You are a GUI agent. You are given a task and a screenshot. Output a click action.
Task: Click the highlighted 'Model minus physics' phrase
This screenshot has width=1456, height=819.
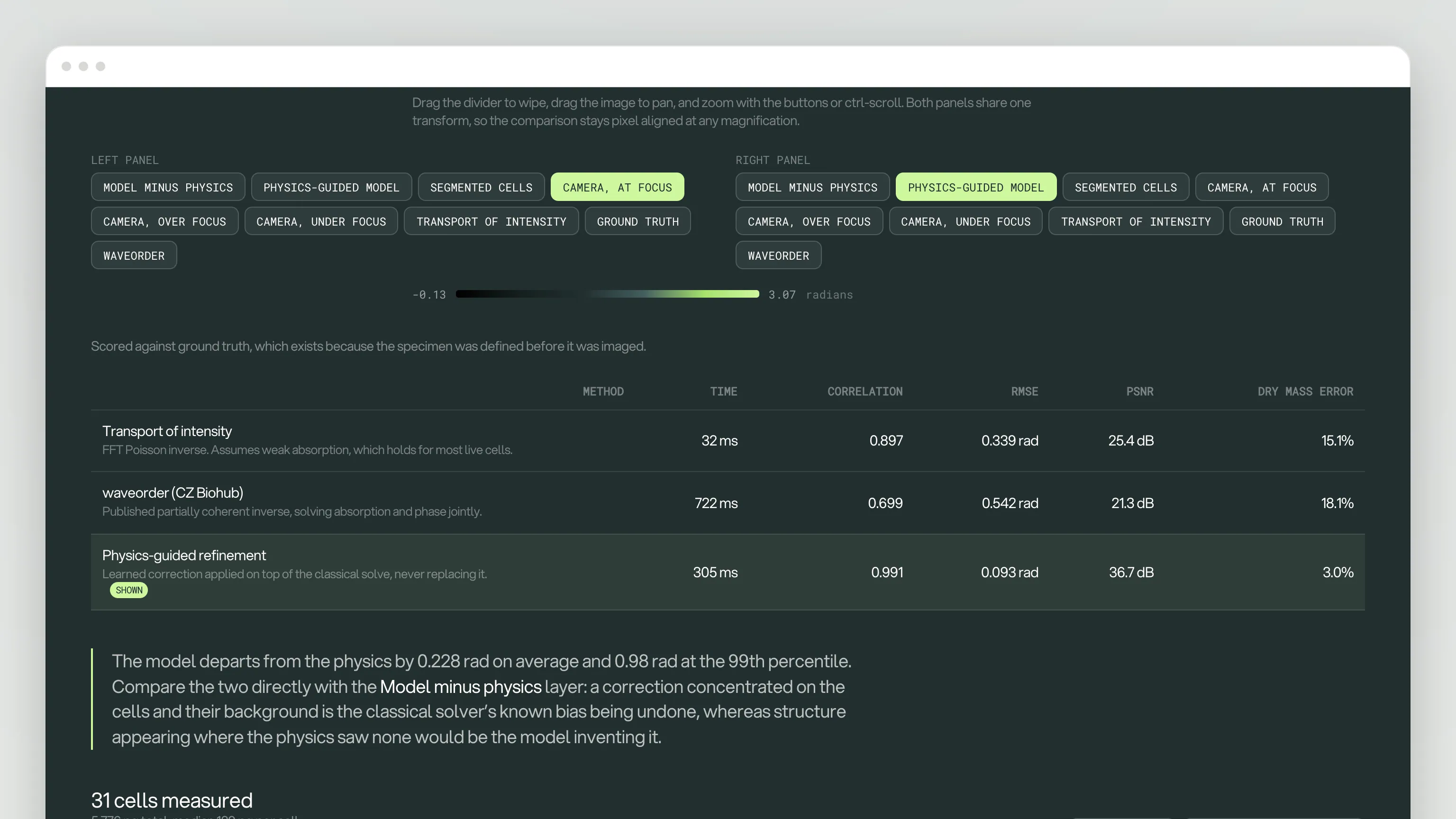coord(461,687)
